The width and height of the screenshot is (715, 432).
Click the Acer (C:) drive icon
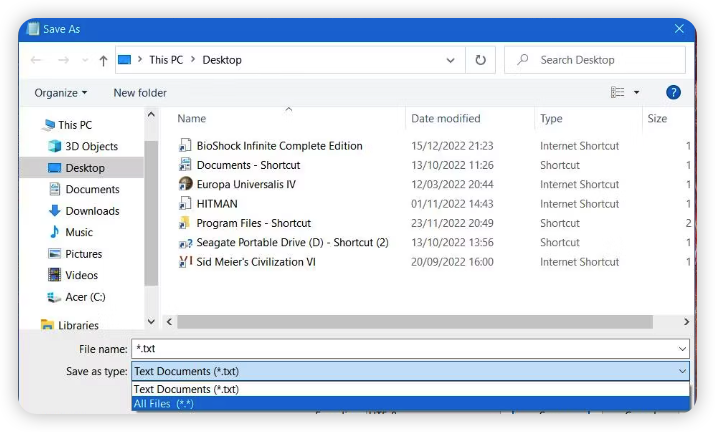(54, 297)
